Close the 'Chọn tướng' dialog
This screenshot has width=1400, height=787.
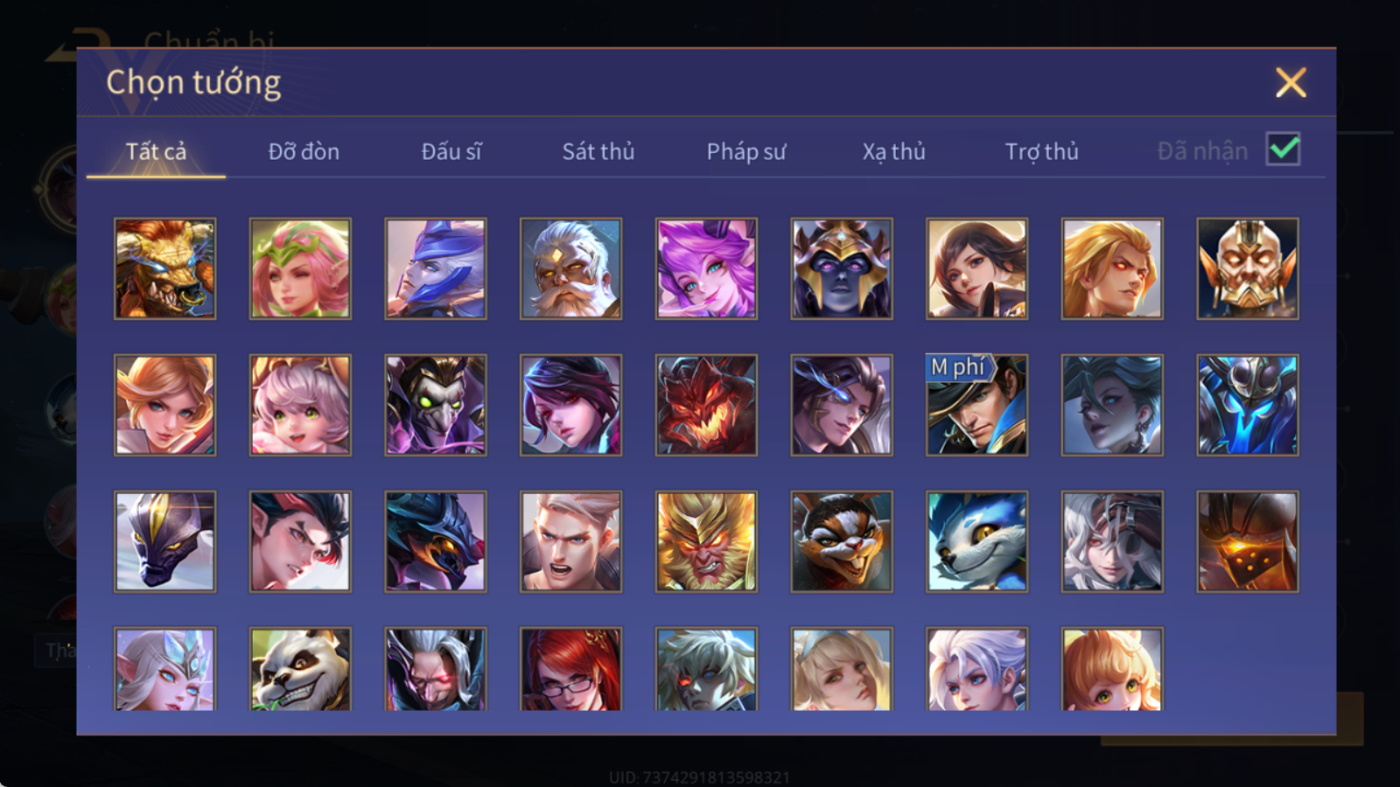tap(1291, 82)
